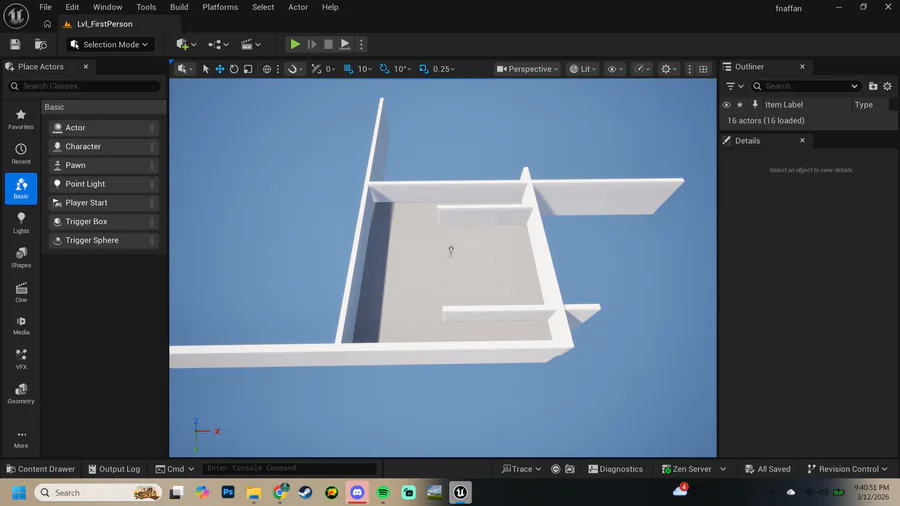Pick the Character actor entry

pos(103,146)
